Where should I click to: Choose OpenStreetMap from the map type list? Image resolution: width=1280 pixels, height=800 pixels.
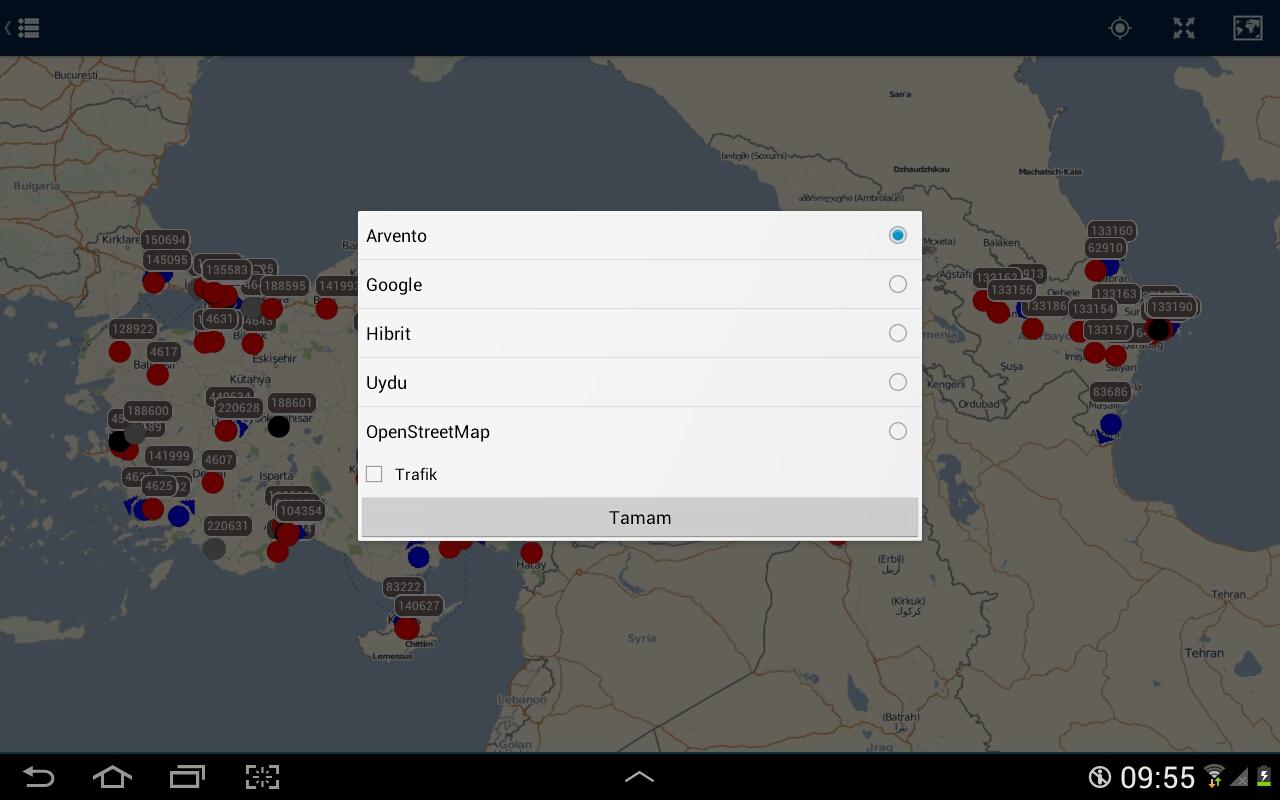pos(897,431)
